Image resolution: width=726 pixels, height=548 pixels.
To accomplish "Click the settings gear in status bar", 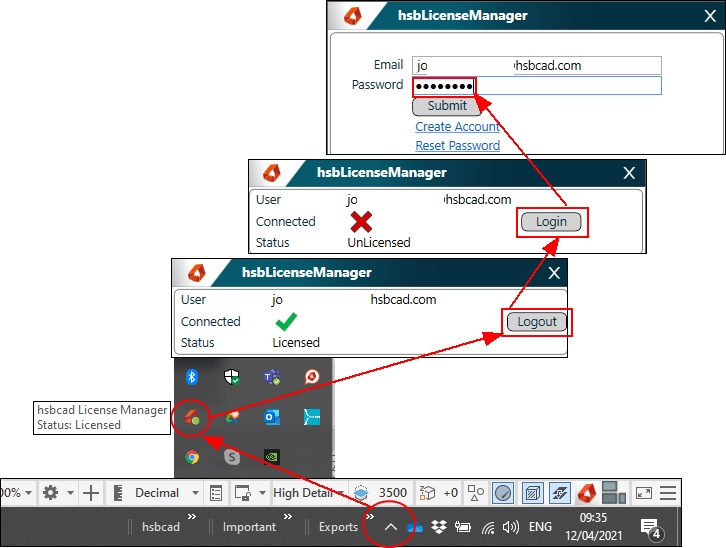I will tap(50, 493).
